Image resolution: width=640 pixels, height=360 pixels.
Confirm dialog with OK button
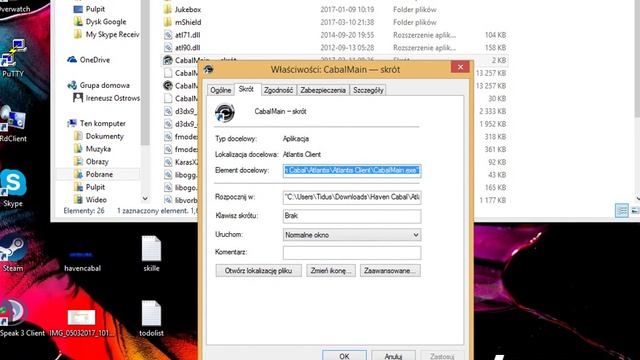tap(344, 356)
